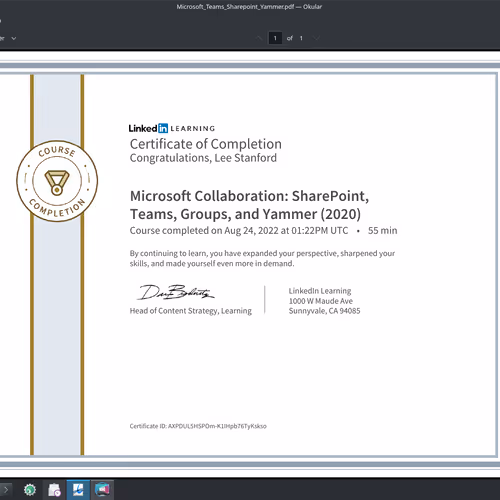Image resolution: width=500 pixels, height=500 pixels.
Task: Click the "Certificate of Completion" heading
Action: click(206, 144)
